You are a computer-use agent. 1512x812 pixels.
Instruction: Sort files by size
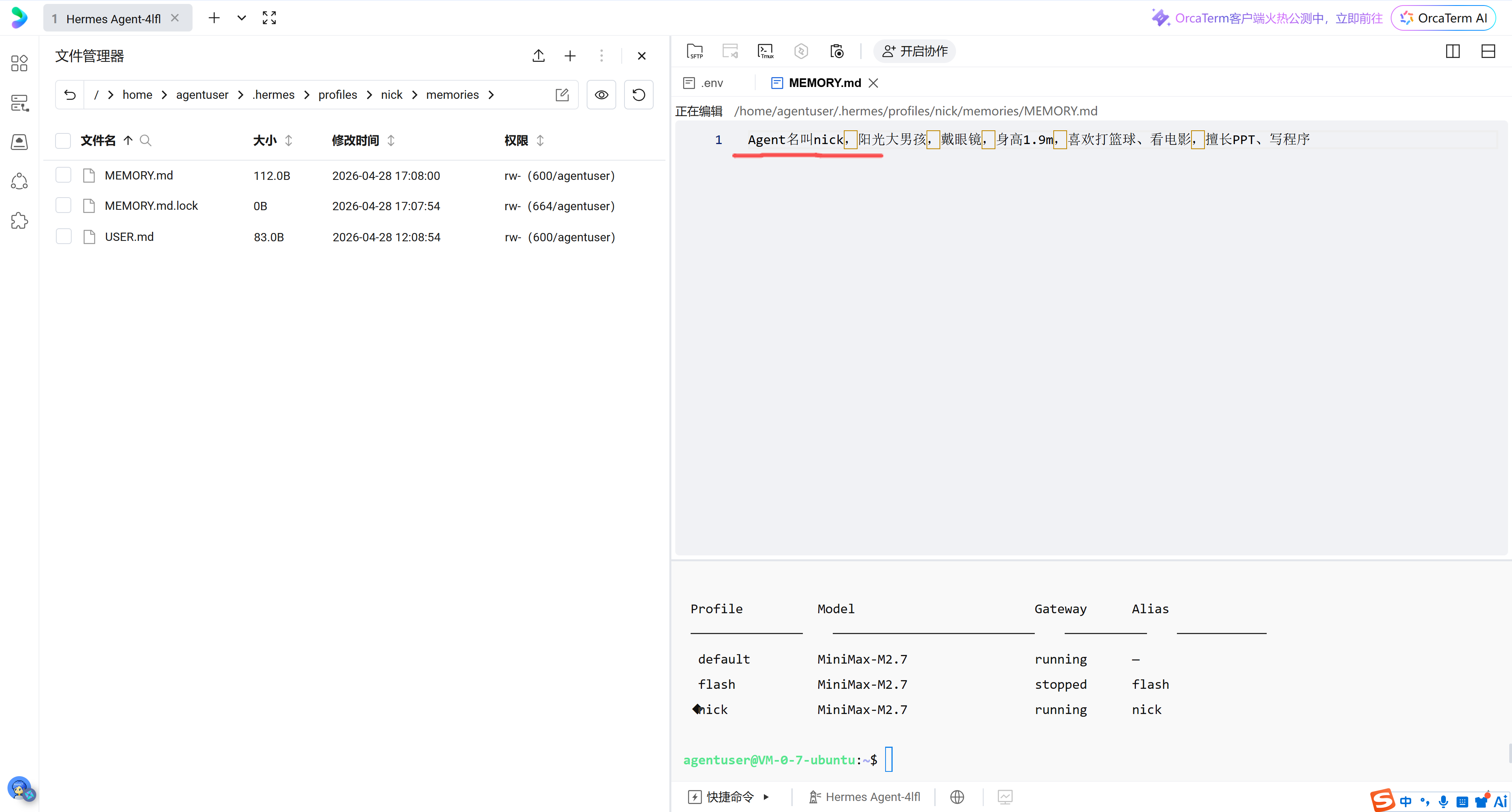(288, 140)
